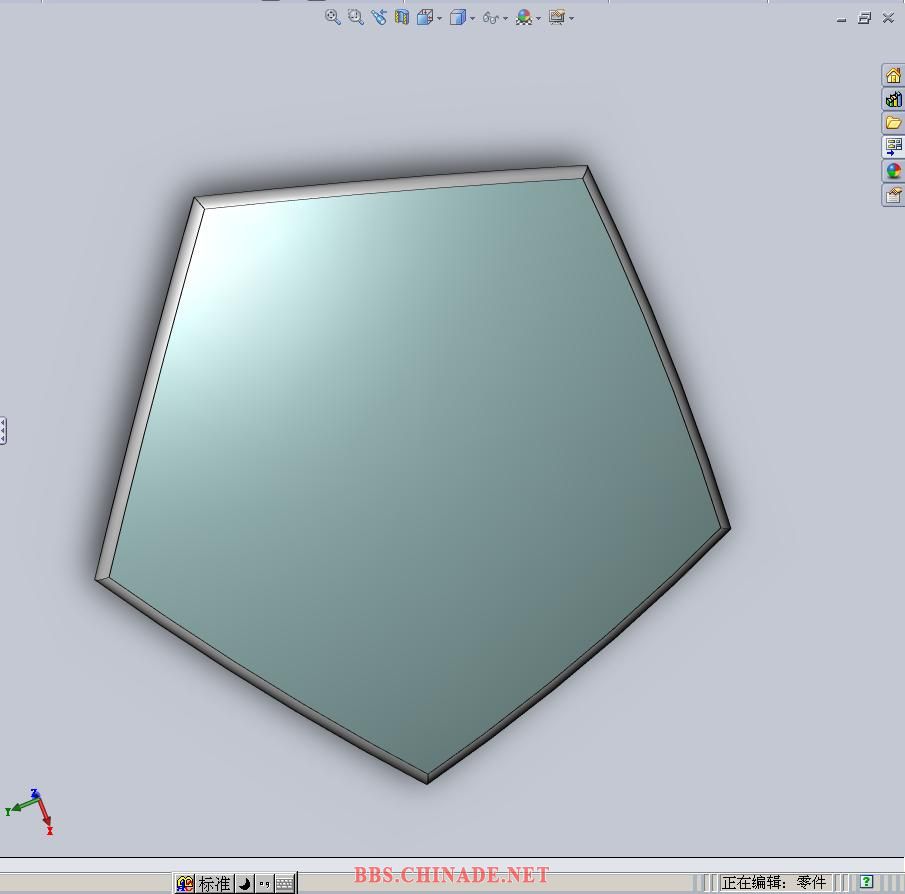Click the Display Style cube icon

tap(458, 17)
